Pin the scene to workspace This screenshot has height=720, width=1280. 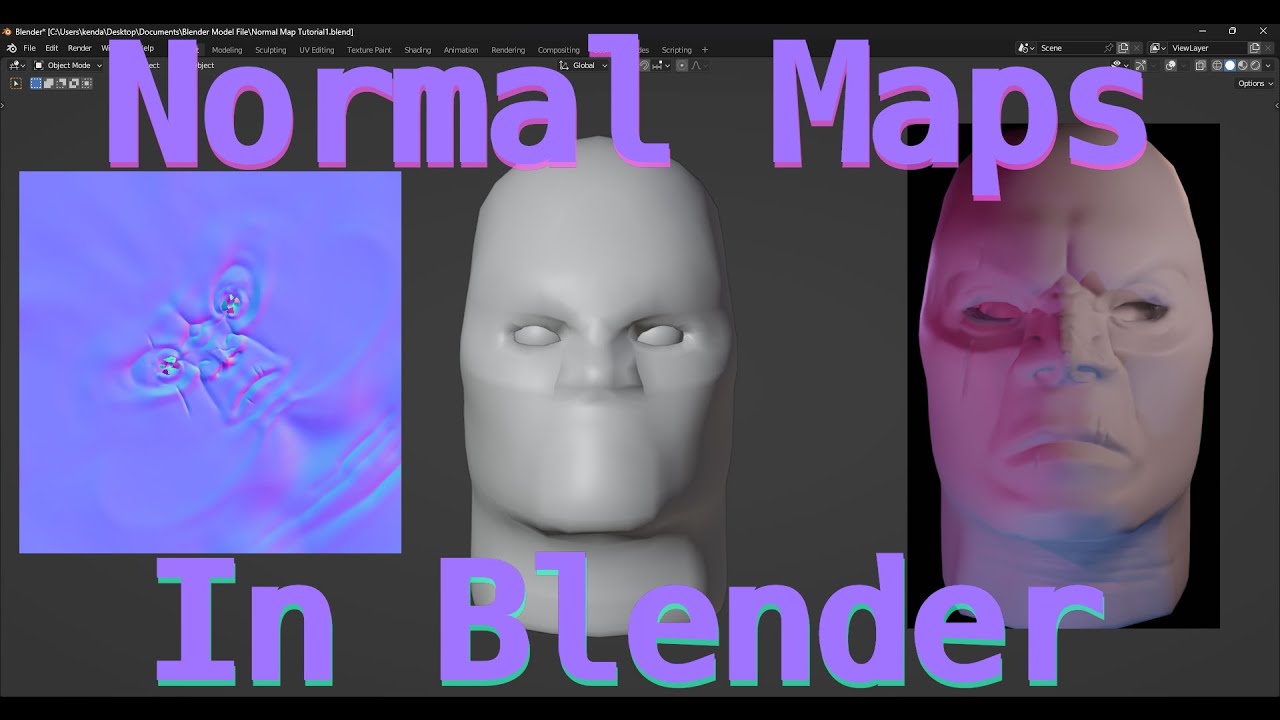1108,48
